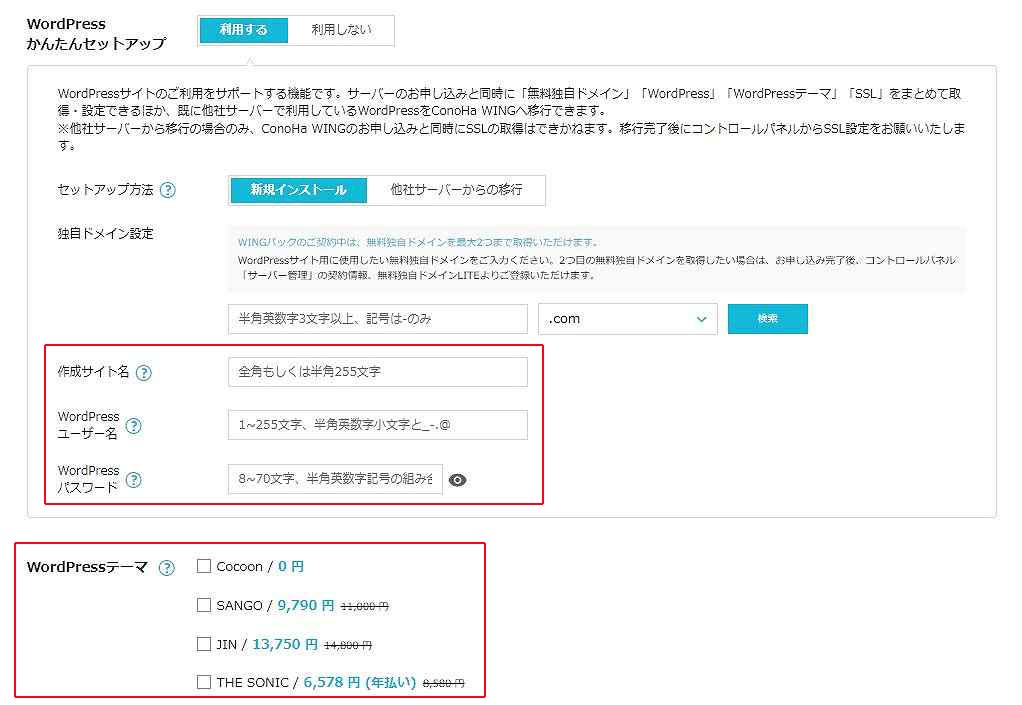The height and width of the screenshot is (705, 1022).
Task: Choose 他社サーバーからの移行 setup method
Action: (456, 190)
